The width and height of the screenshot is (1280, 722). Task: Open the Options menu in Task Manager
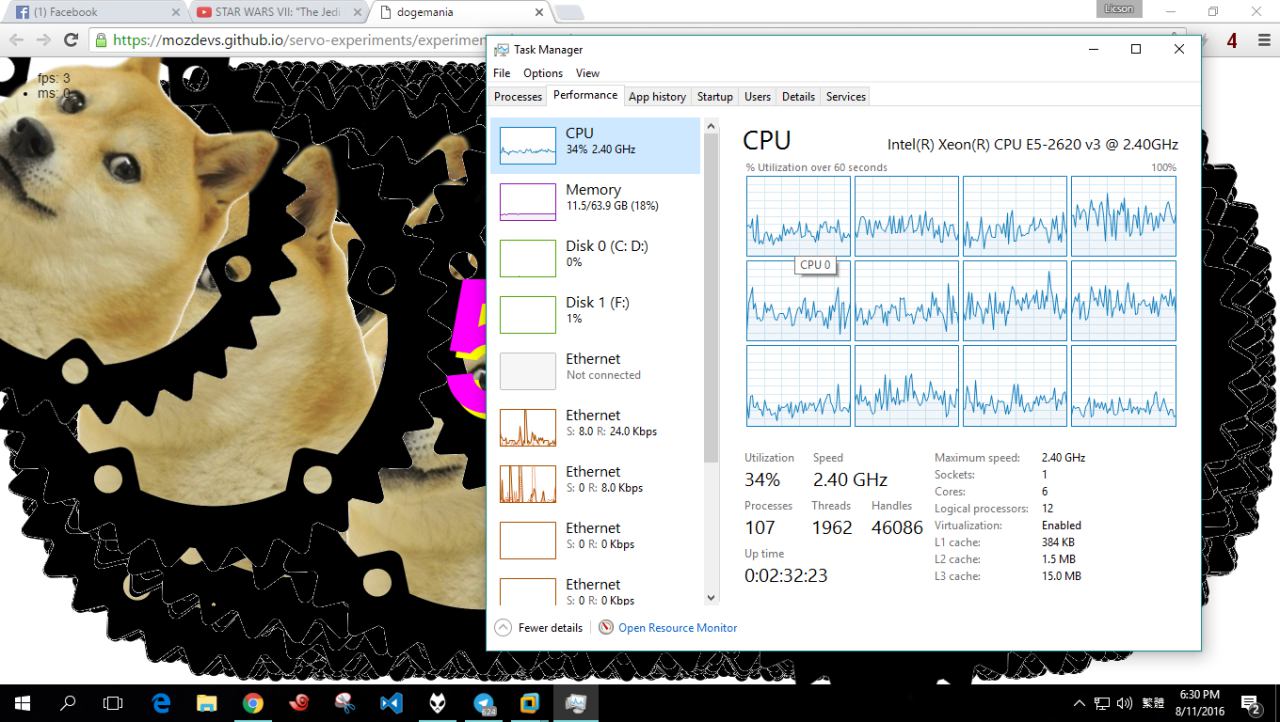tap(543, 73)
